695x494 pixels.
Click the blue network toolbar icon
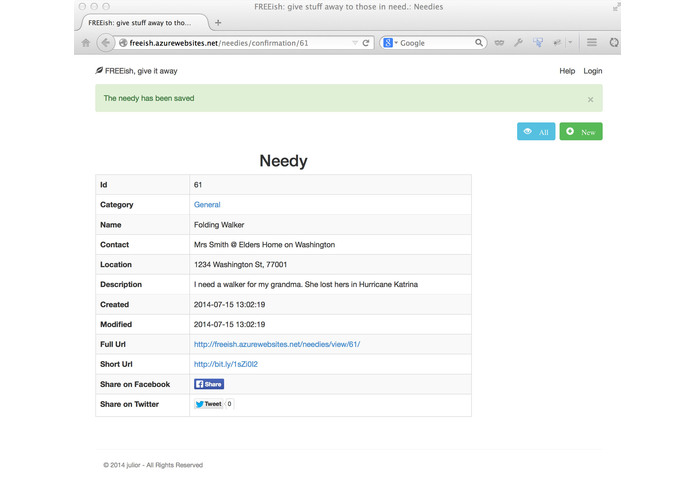(x=538, y=43)
